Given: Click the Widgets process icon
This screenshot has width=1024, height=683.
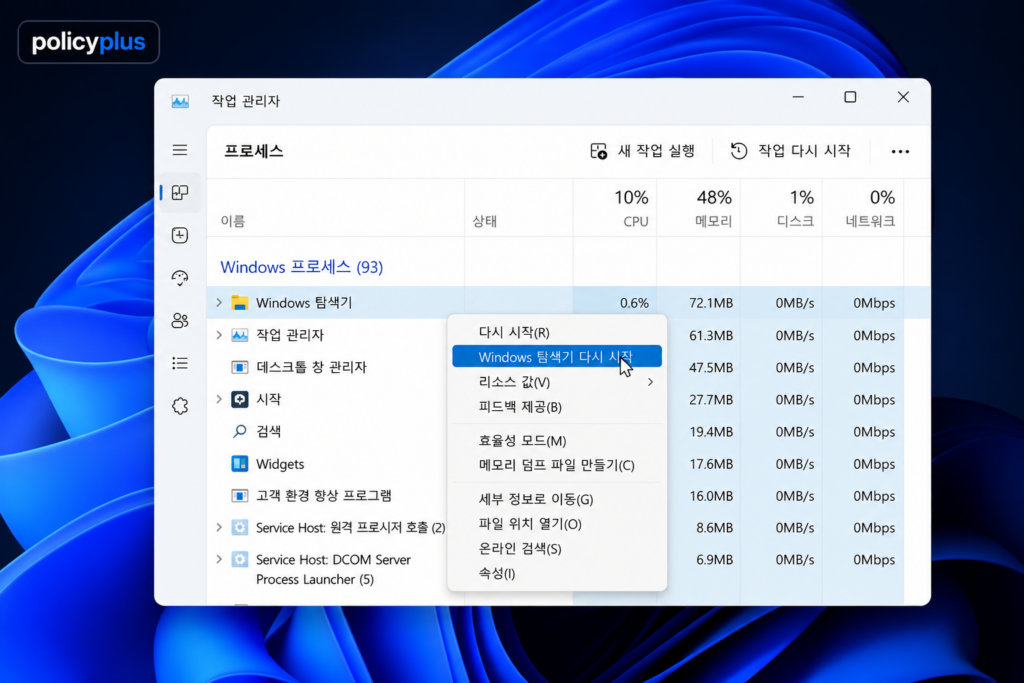Looking at the screenshot, I should click(x=240, y=464).
